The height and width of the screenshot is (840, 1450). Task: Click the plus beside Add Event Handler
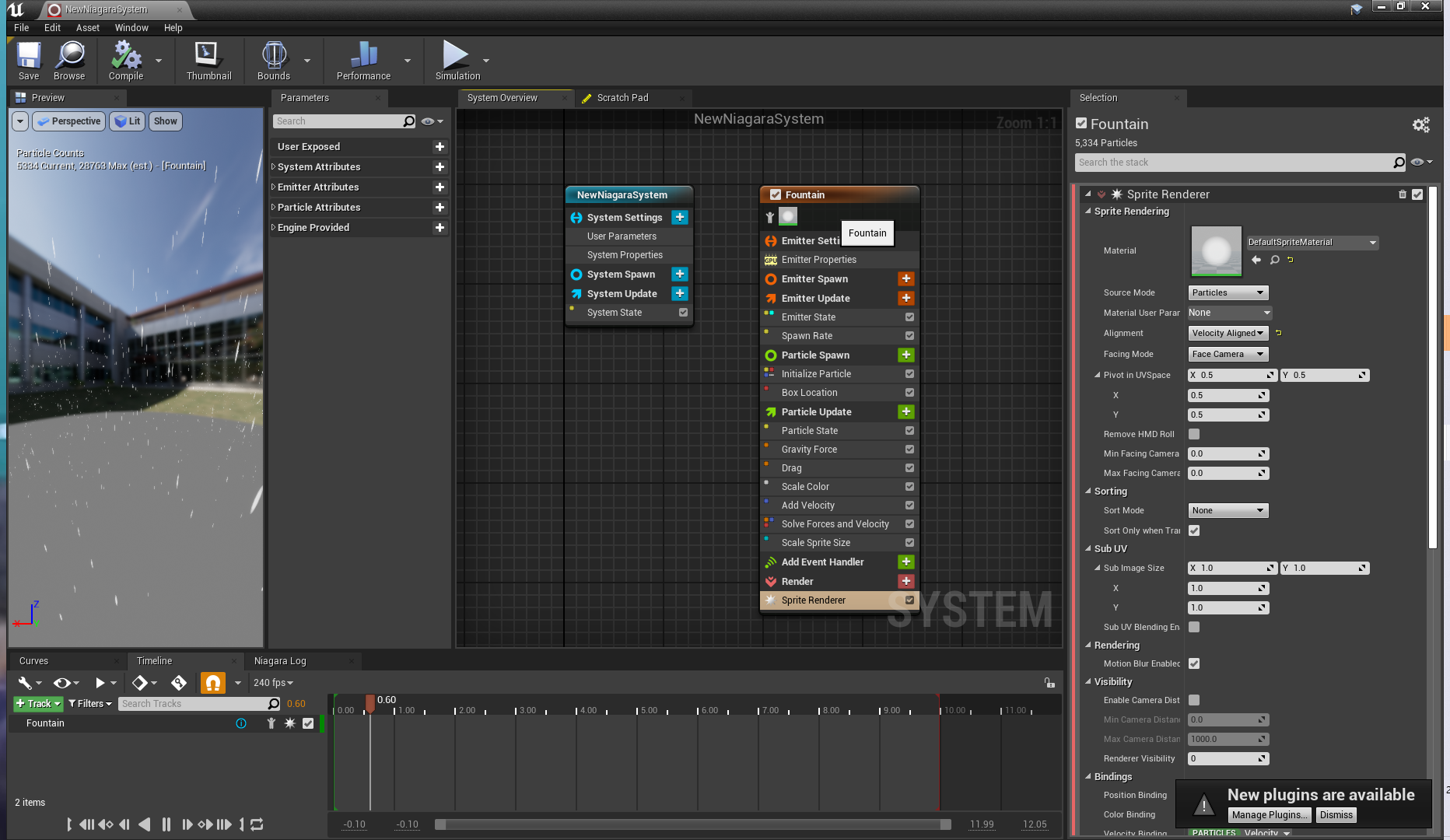point(906,562)
